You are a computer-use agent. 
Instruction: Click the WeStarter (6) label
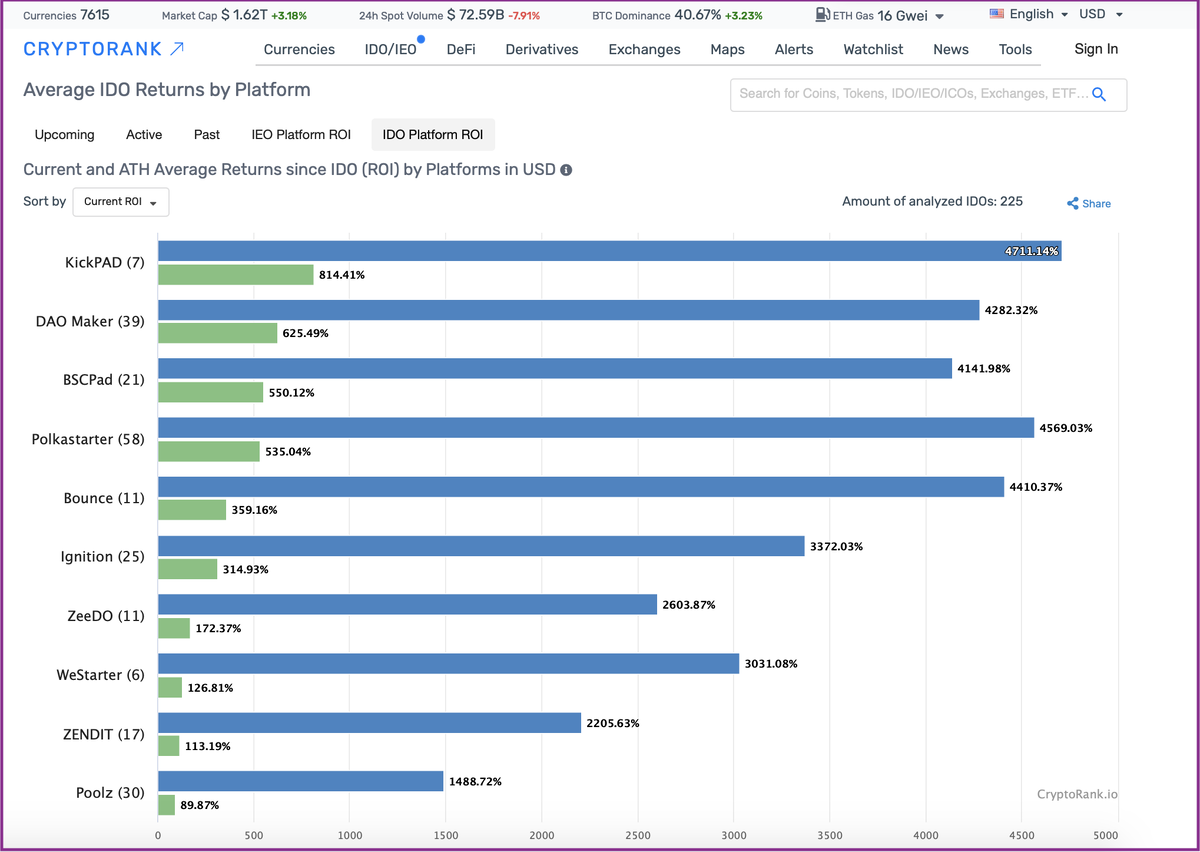tap(100, 676)
